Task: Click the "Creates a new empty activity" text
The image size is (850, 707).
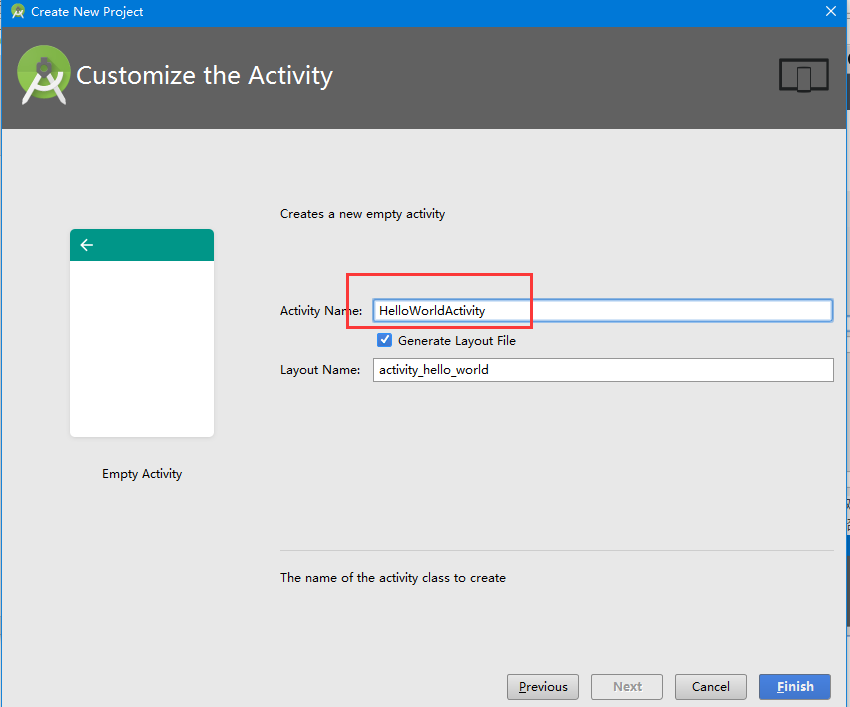Action: 362,214
